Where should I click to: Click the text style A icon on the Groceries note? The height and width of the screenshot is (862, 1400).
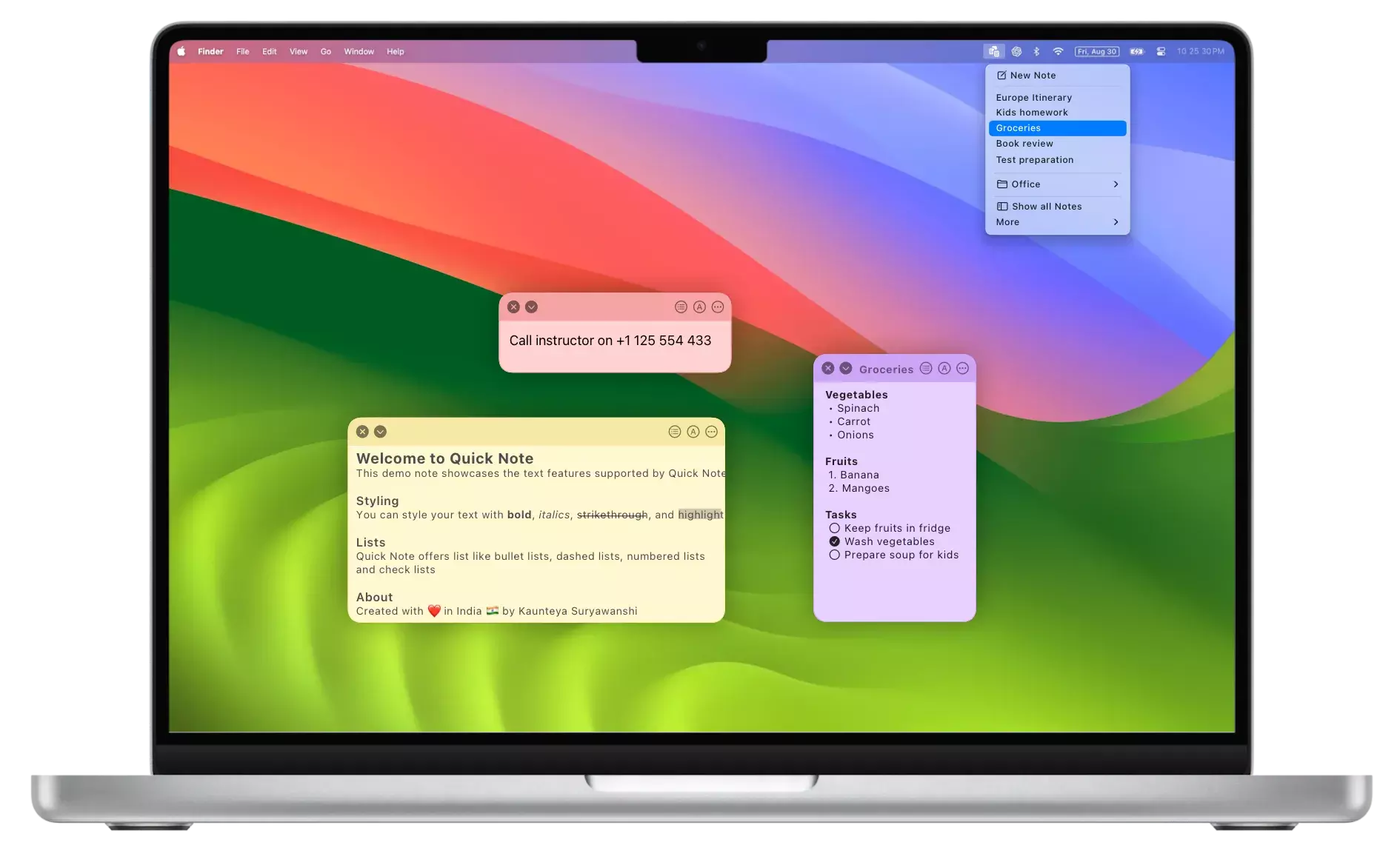click(944, 368)
